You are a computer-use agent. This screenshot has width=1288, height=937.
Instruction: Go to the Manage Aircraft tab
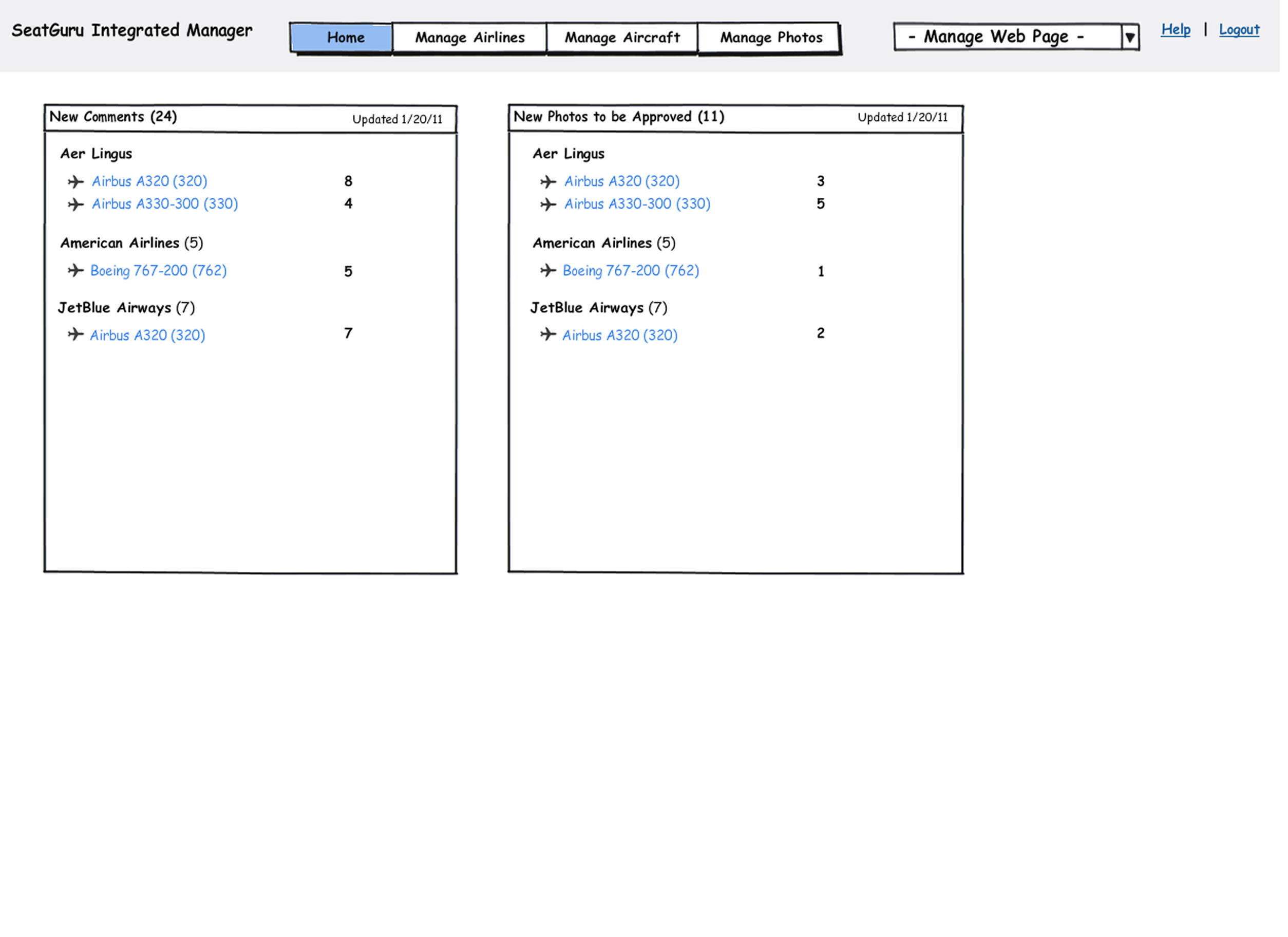(624, 38)
